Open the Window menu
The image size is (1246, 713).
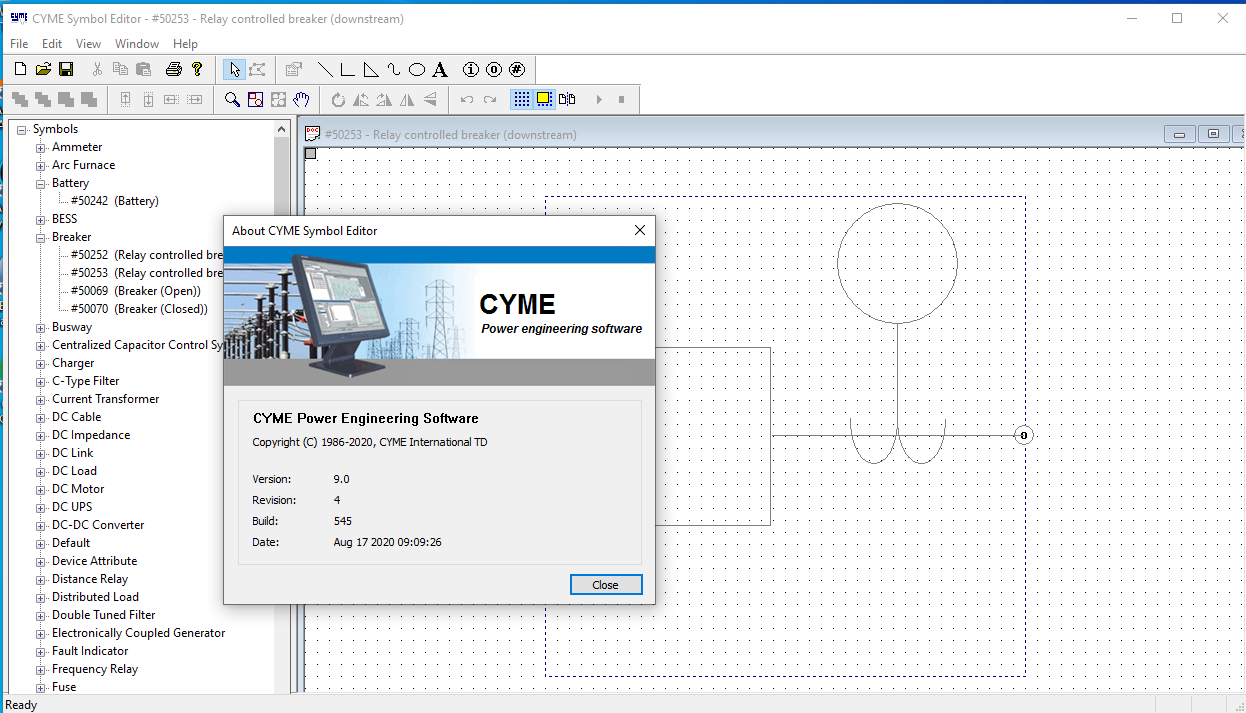[x=137, y=44]
